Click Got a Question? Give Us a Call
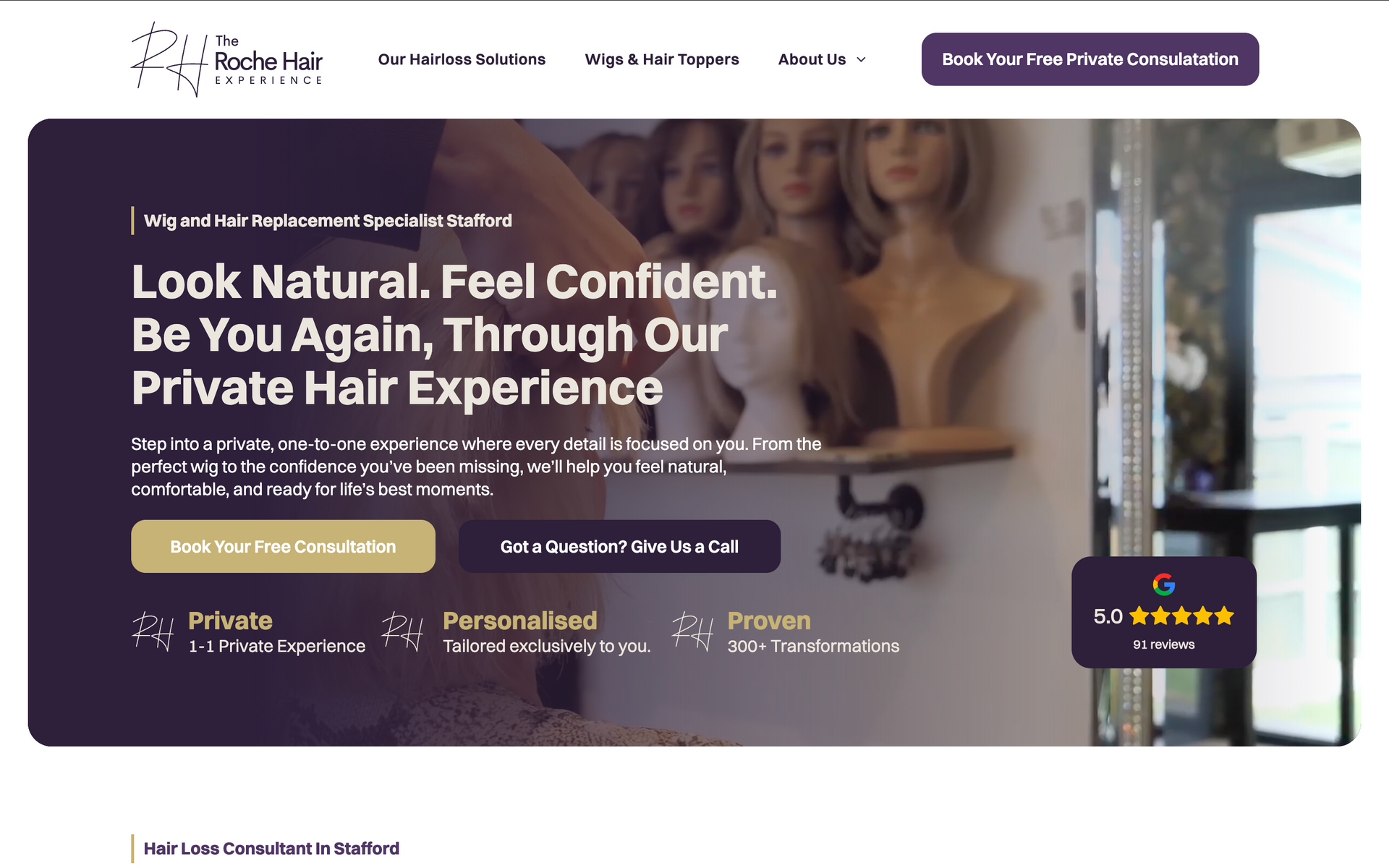This screenshot has height=868, width=1389. (619, 546)
